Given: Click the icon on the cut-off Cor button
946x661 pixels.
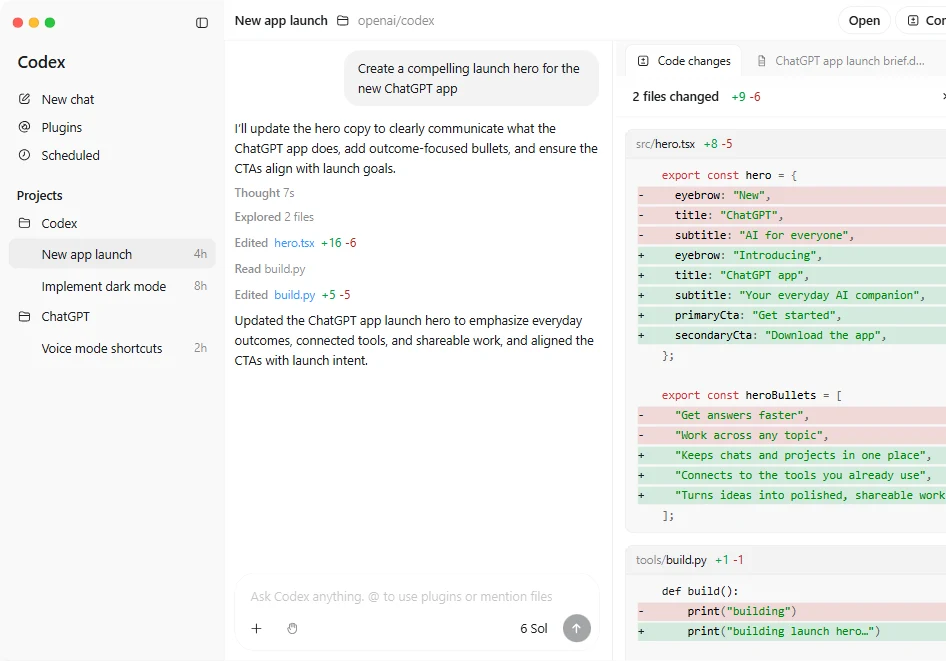Looking at the screenshot, I should (913, 21).
